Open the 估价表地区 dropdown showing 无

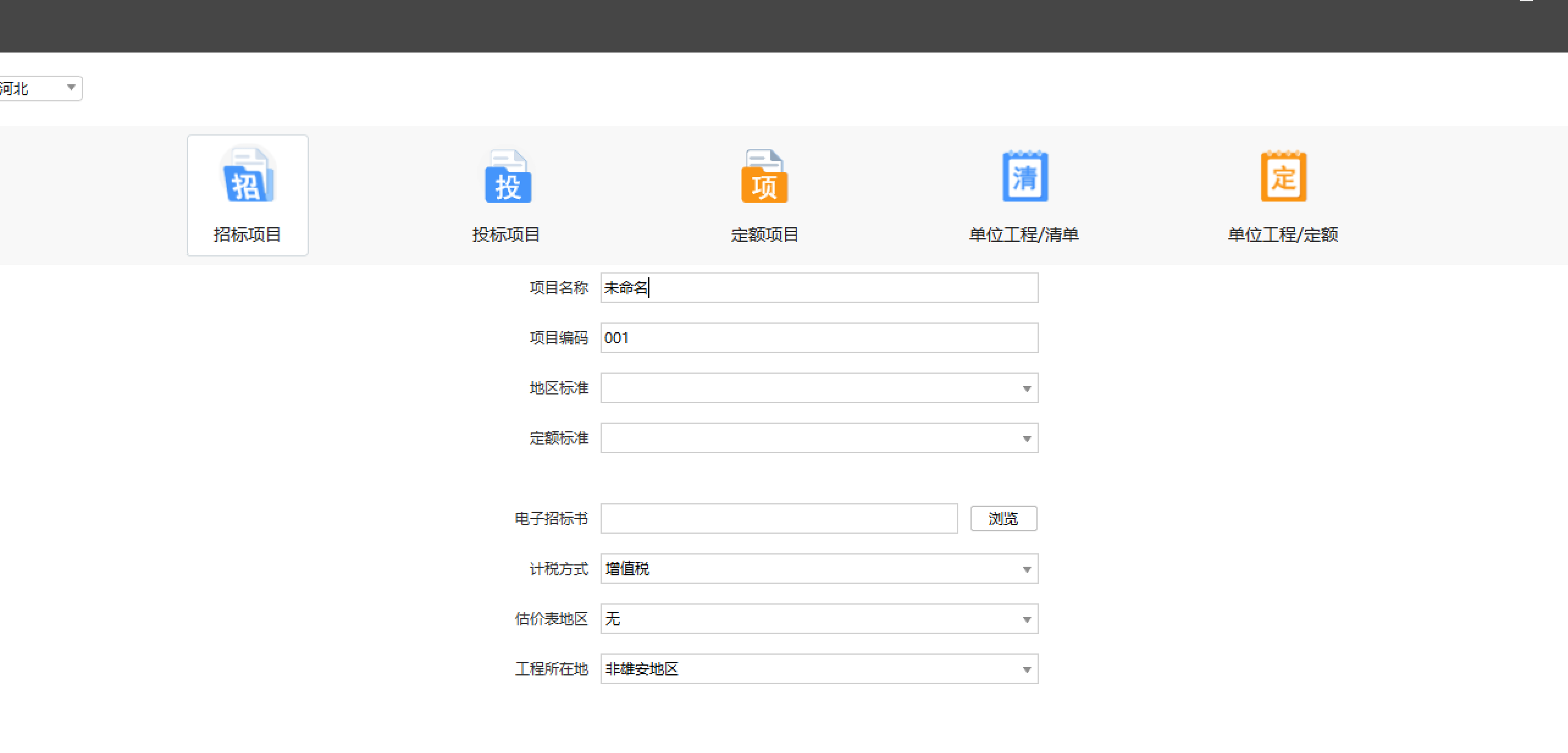[x=819, y=619]
